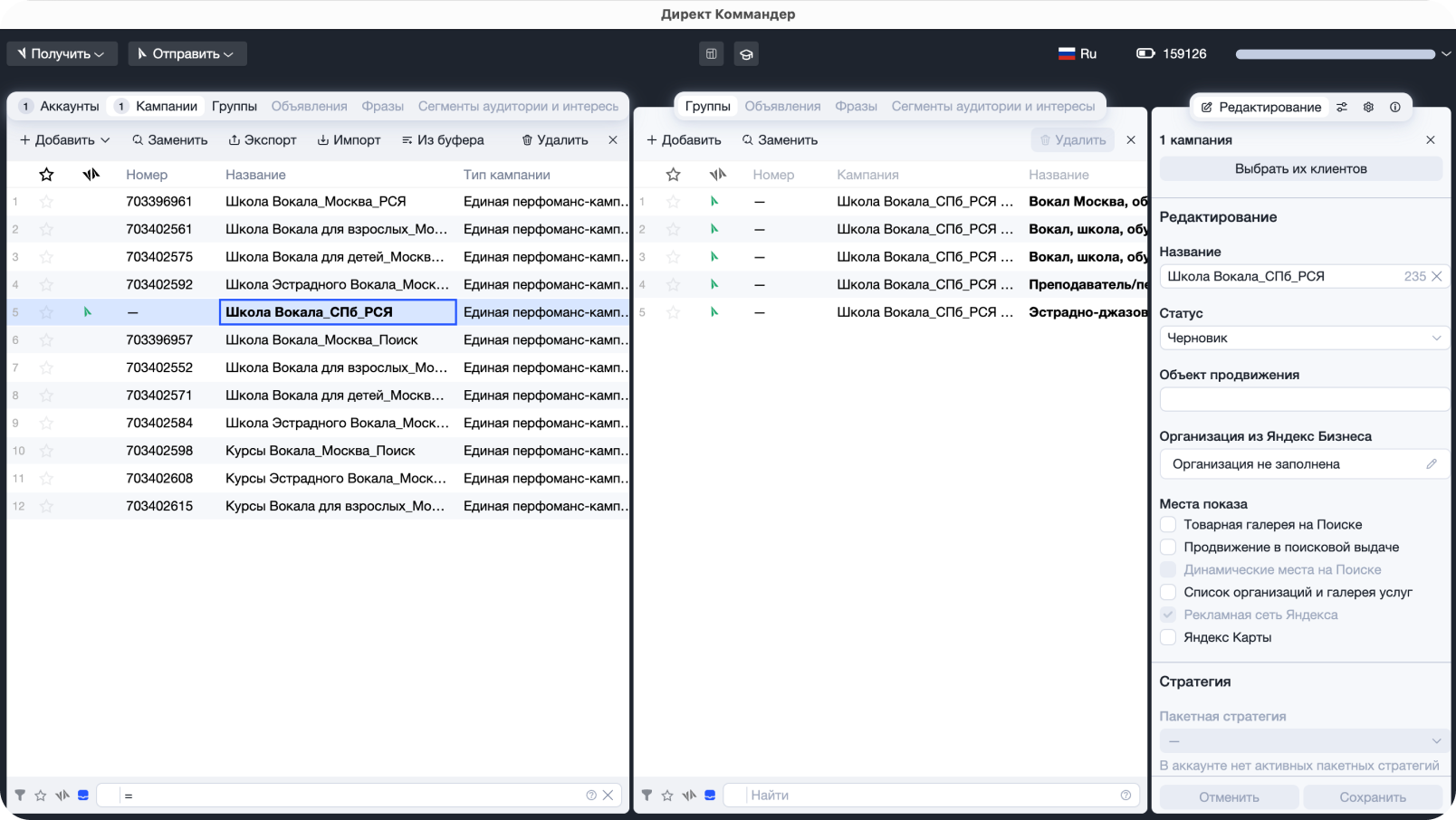Image resolution: width=1456 pixels, height=820 pixels.
Task: Star campaign 703402615
Action: [46, 506]
